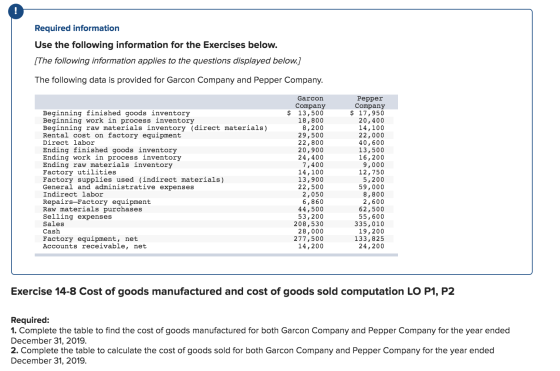Click requirement 2 cost of goods sold text

click(252, 355)
